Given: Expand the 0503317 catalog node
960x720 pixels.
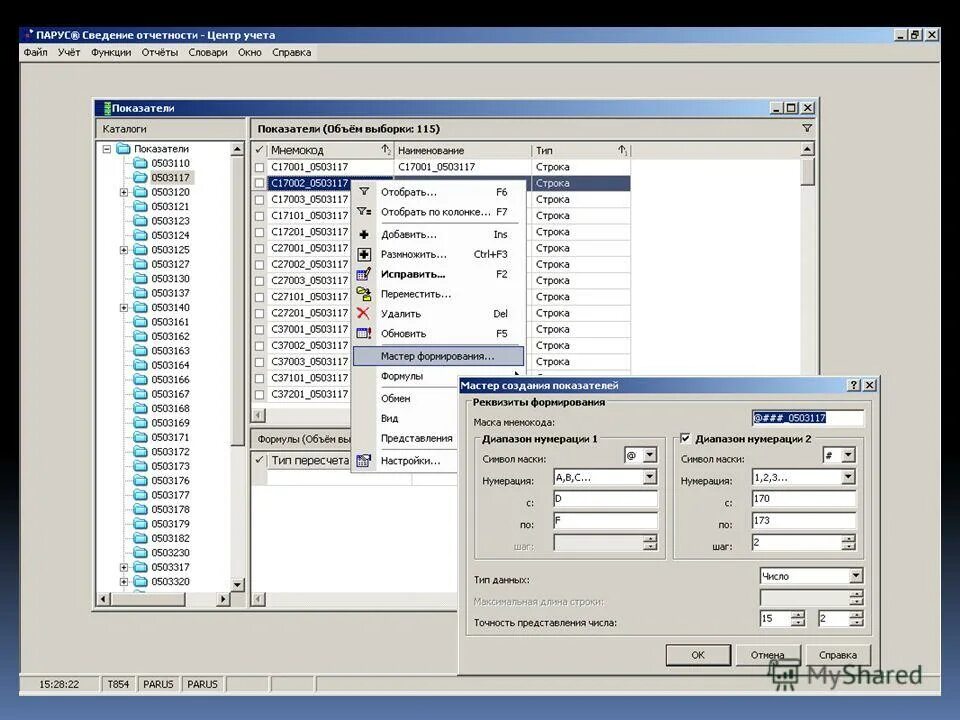Looking at the screenshot, I should [124, 567].
